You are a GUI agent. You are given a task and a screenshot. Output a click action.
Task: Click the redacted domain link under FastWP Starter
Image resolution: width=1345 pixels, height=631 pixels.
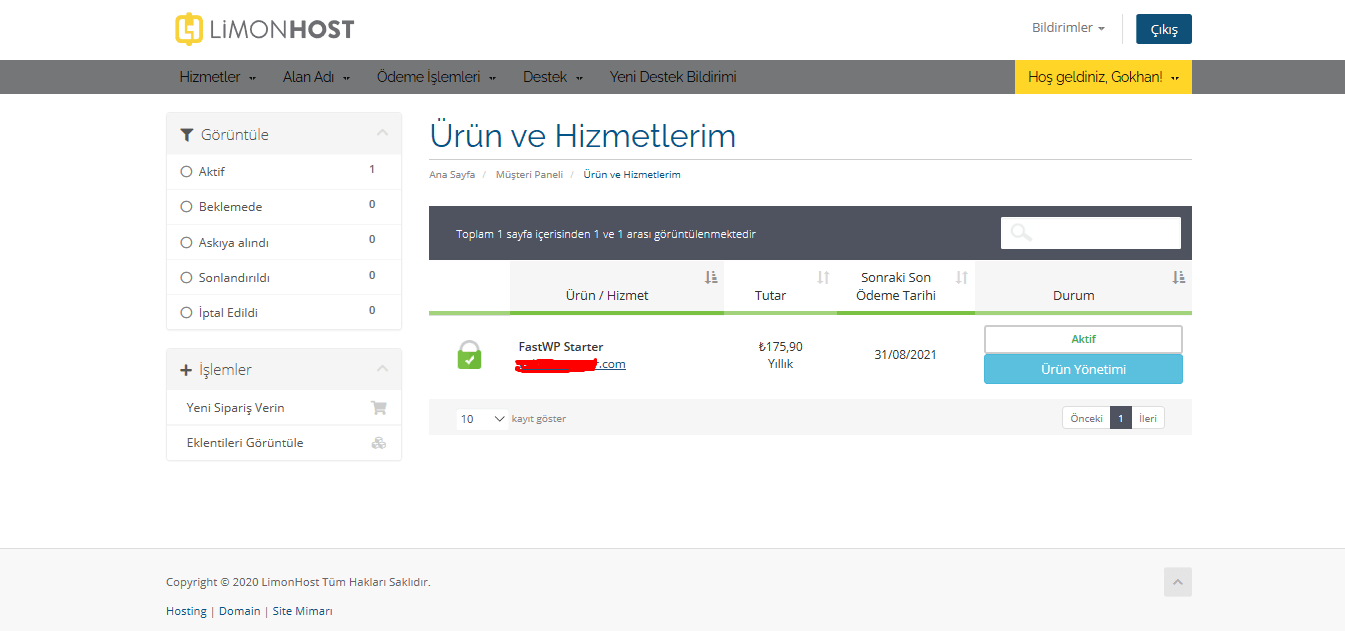click(x=571, y=364)
